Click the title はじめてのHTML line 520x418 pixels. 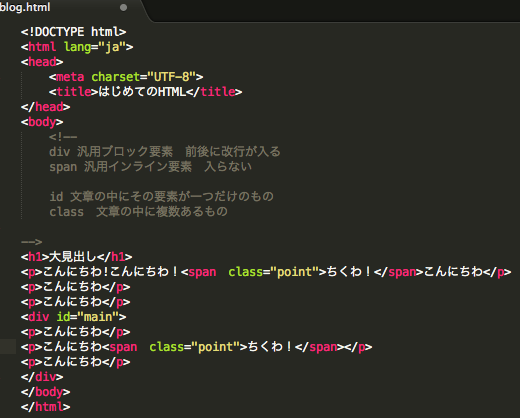pyautogui.click(x=145, y=92)
